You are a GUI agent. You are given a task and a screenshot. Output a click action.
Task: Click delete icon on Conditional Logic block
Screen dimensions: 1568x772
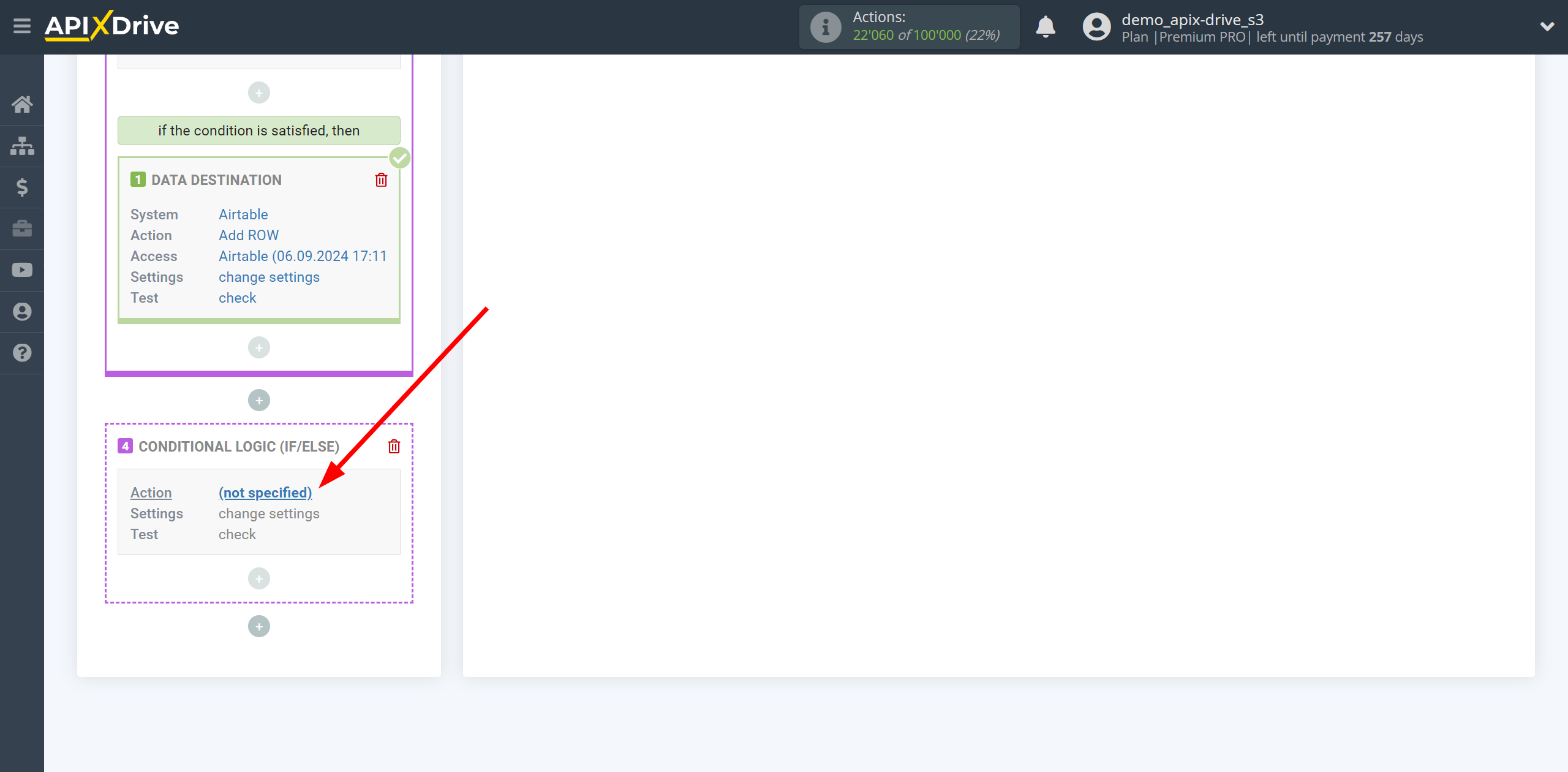pyautogui.click(x=394, y=446)
